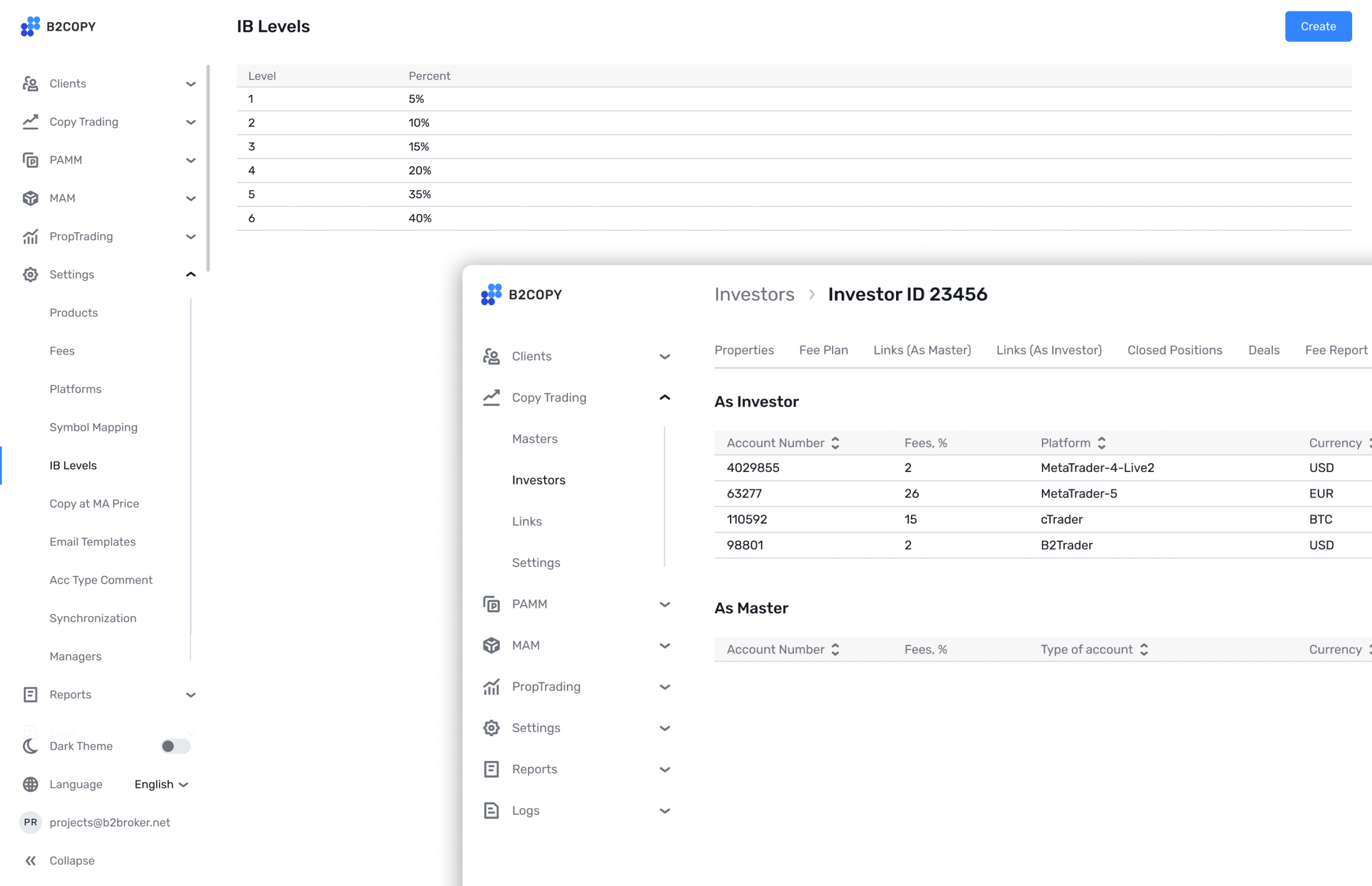Select IB Levels in the Settings menu
The image size is (1372, 886).
(x=73, y=465)
